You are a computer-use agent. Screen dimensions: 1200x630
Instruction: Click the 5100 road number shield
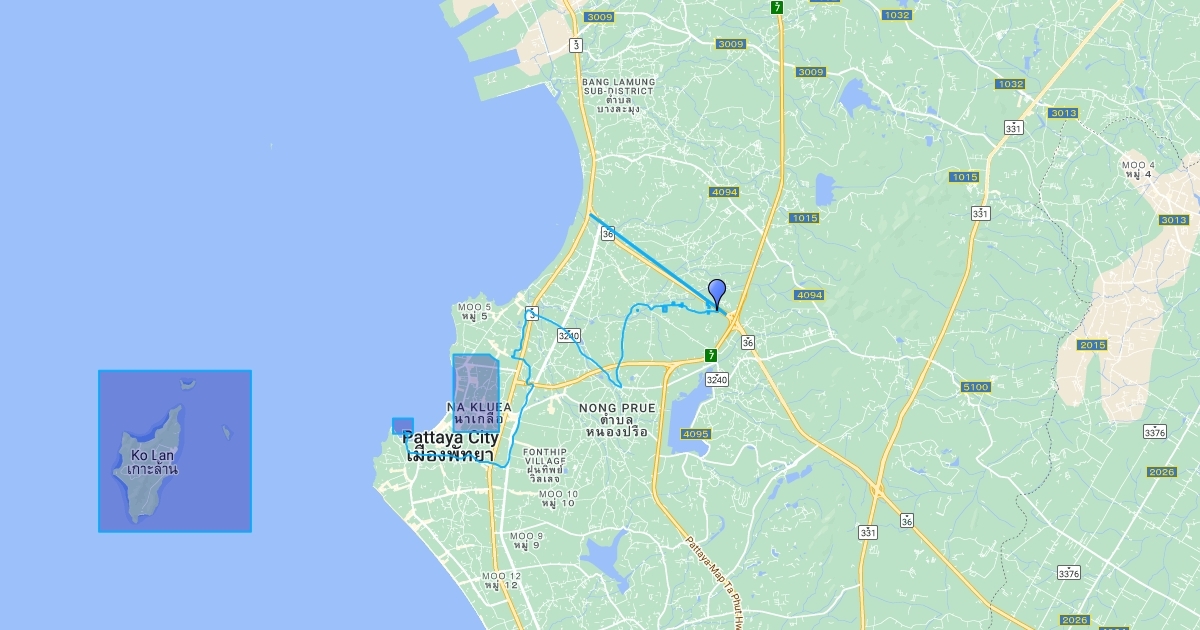pos(976,387)
